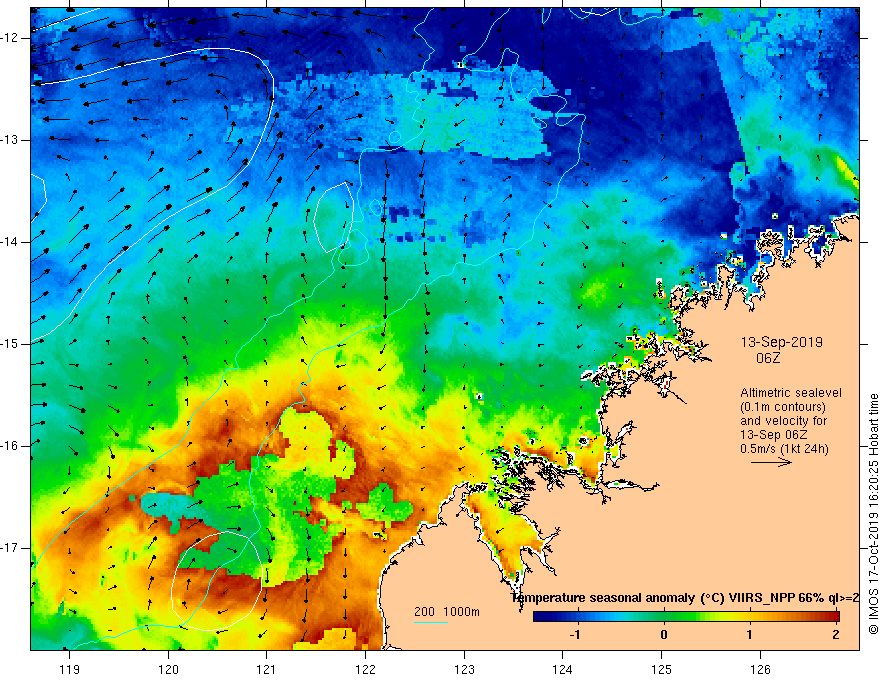This screenshot has height=680, width=880.
Task: Click longitude label 120
Action: 168,669
